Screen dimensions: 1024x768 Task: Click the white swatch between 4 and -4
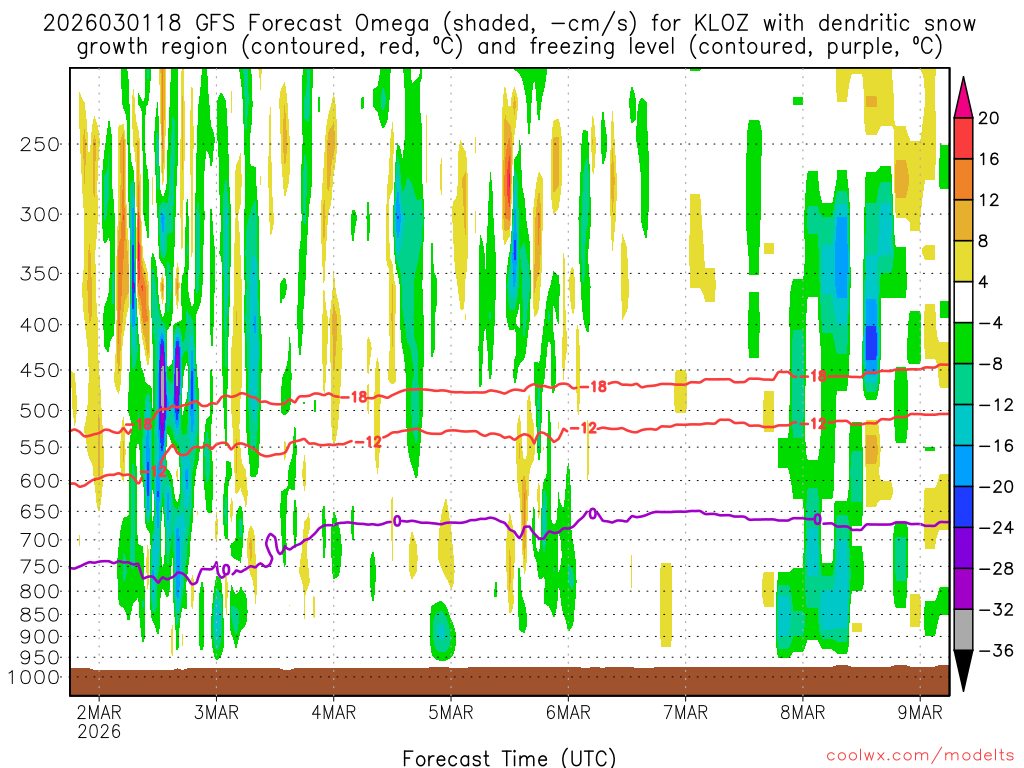tap(963, 302)
